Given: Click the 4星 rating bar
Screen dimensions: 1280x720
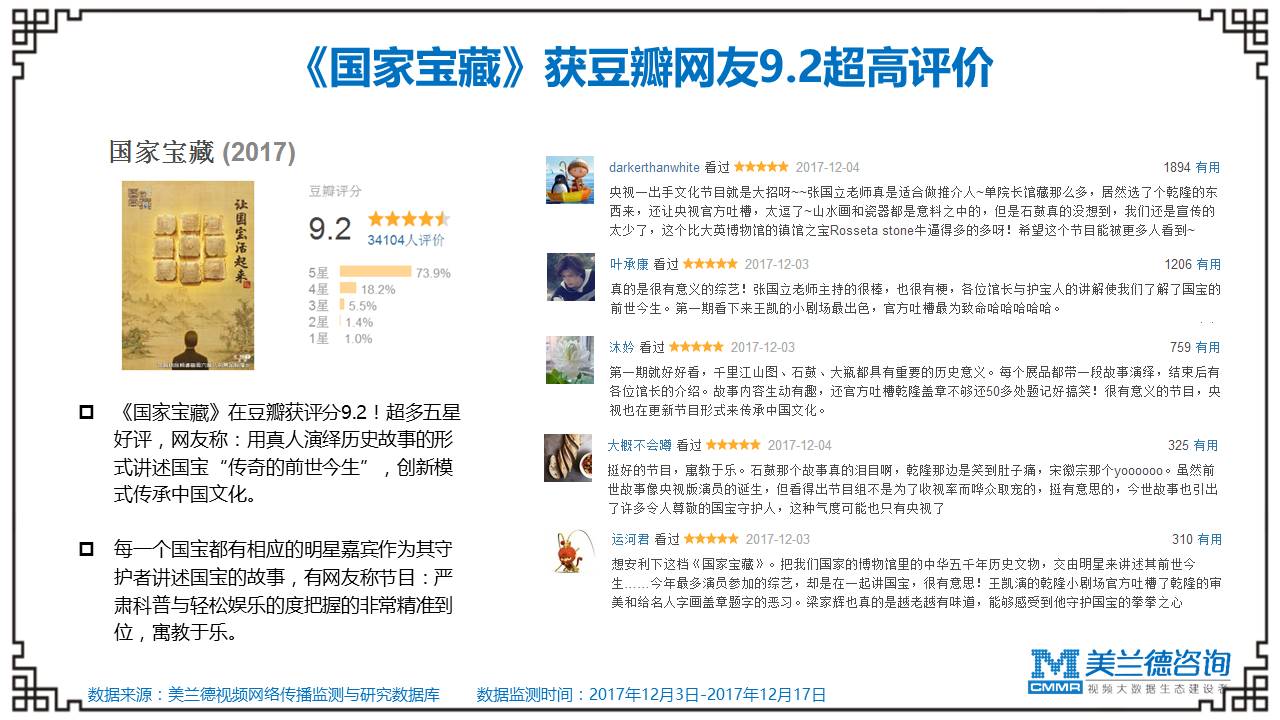Looking at the screenshot, I should (349, 288).
